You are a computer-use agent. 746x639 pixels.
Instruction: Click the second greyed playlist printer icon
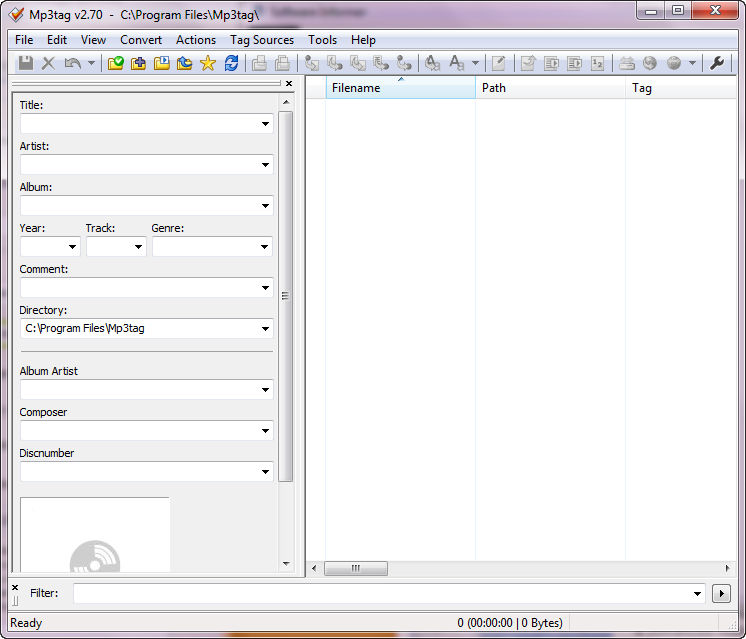coord(283,63)
